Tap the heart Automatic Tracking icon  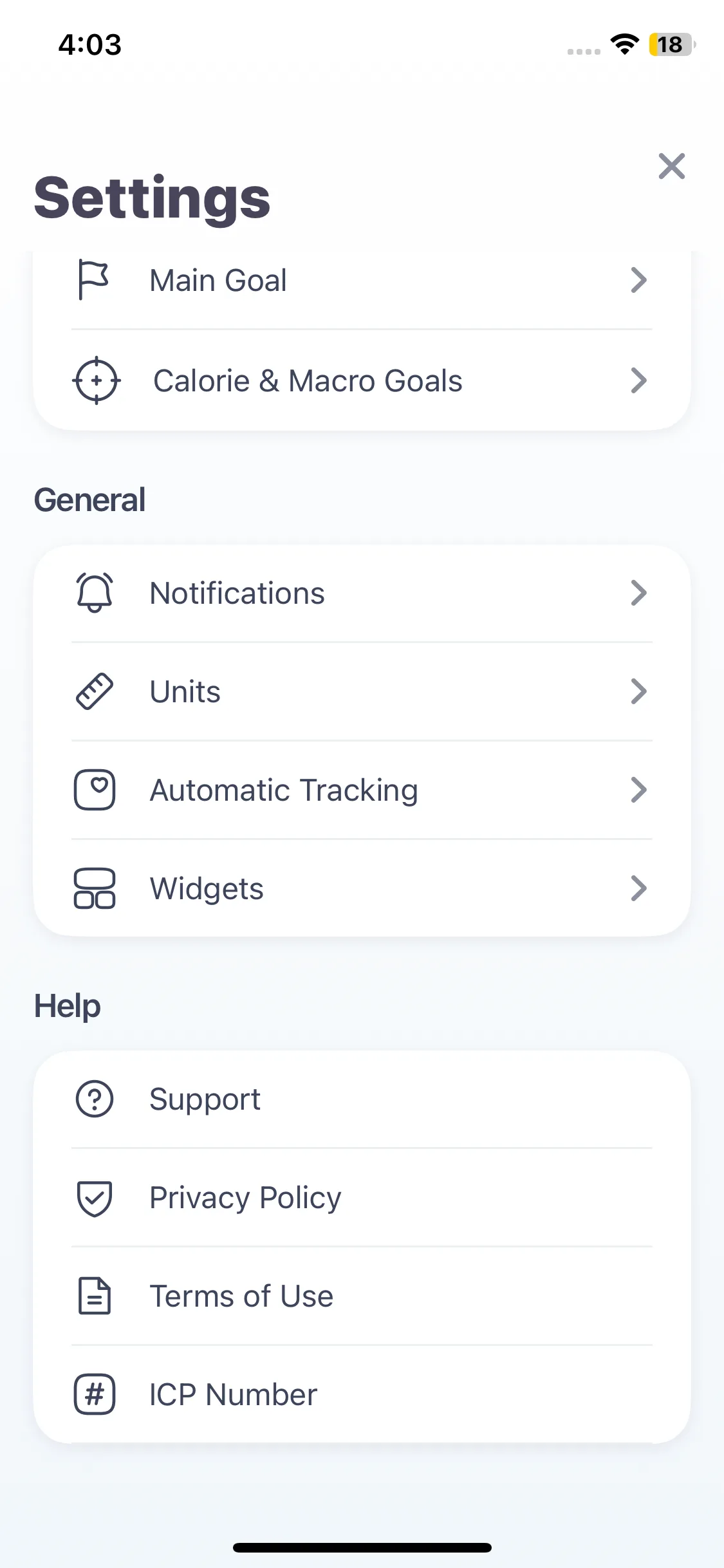(95, 790)
